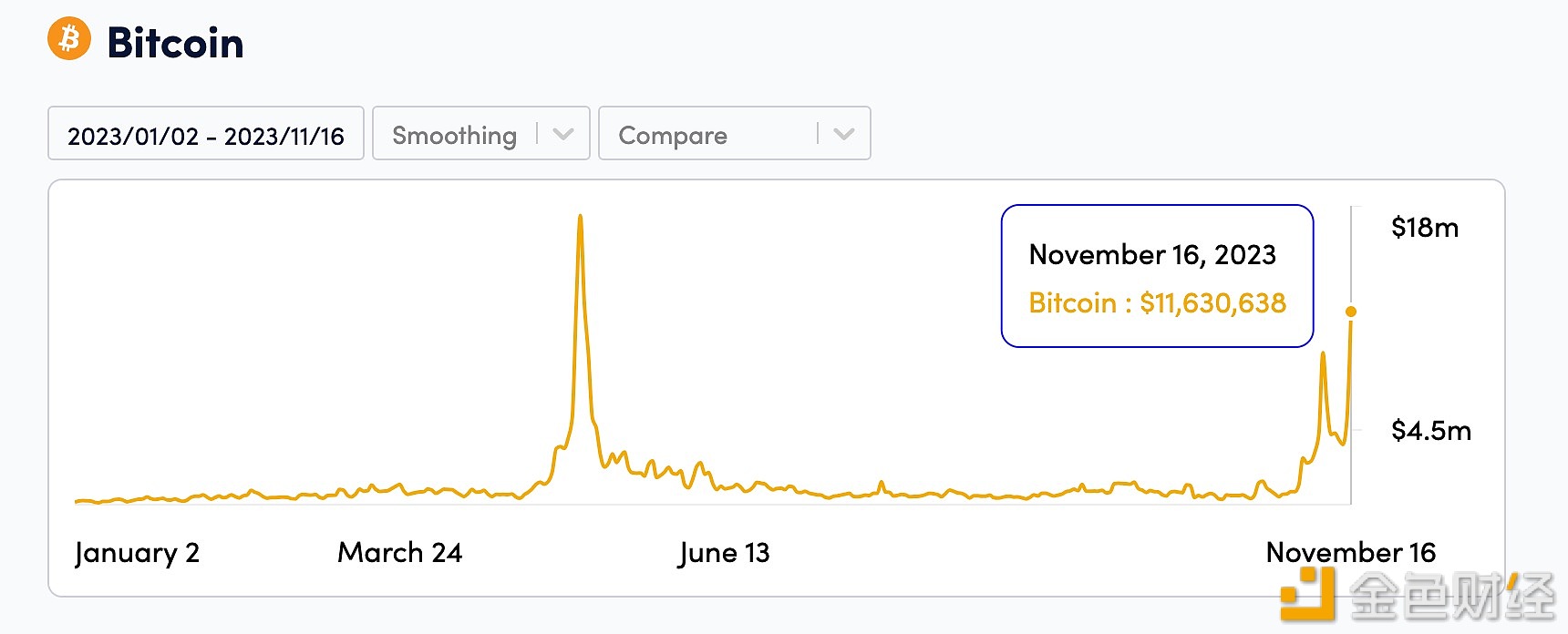Screen dimensions: 1568x634
Task: Click the January 2 axis label
Action: [137, 553]
